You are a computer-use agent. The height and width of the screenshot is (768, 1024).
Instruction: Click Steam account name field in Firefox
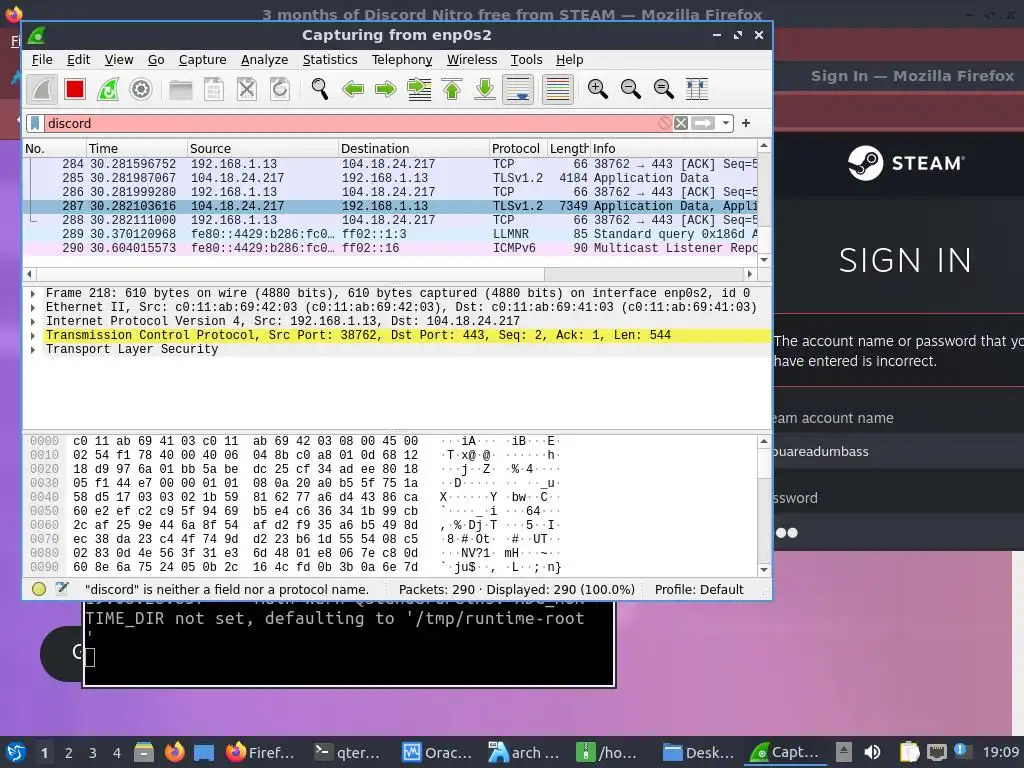[898, 451]
